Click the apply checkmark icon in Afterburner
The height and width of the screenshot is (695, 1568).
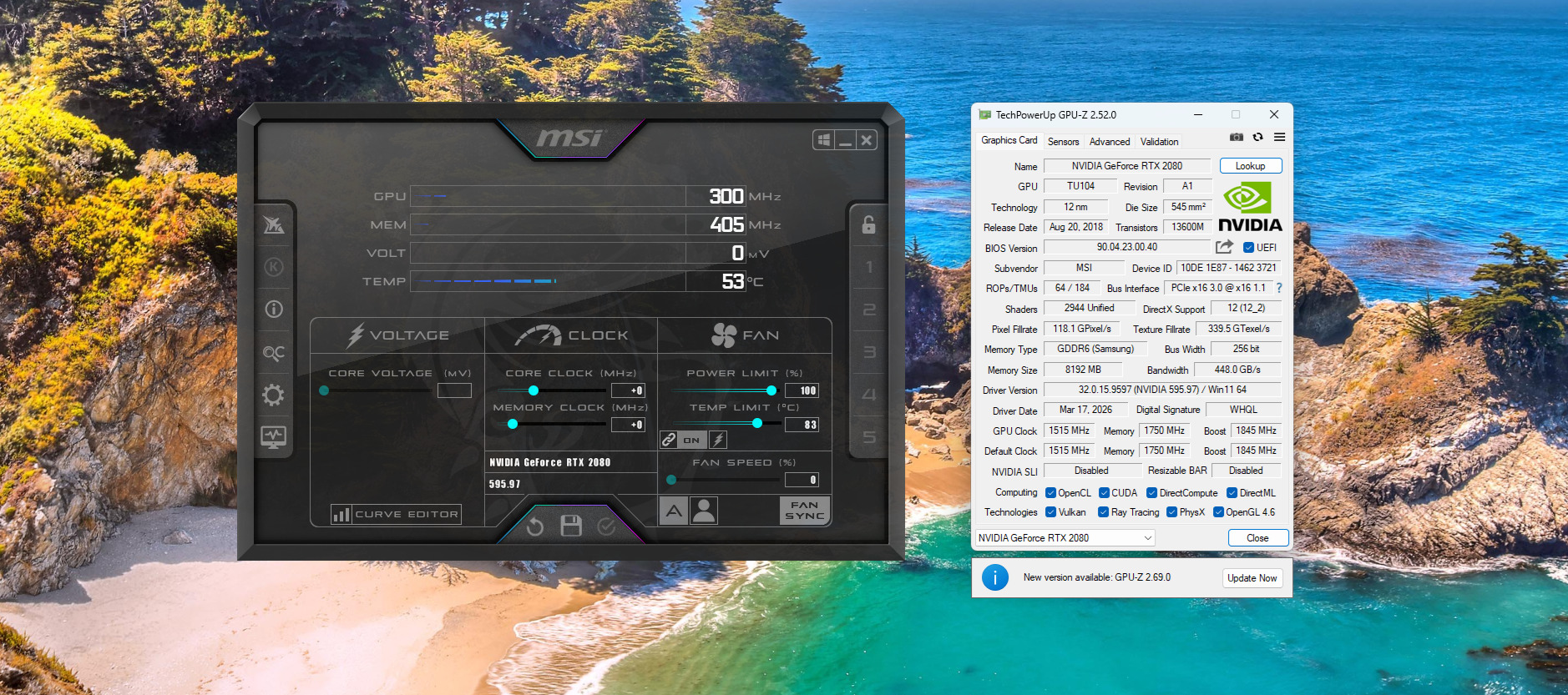point(607,526)
